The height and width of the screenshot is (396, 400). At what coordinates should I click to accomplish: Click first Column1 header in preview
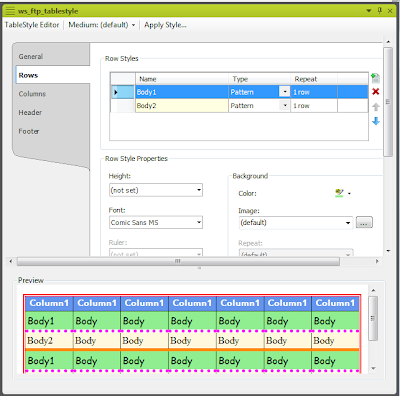tap(49, 303)
